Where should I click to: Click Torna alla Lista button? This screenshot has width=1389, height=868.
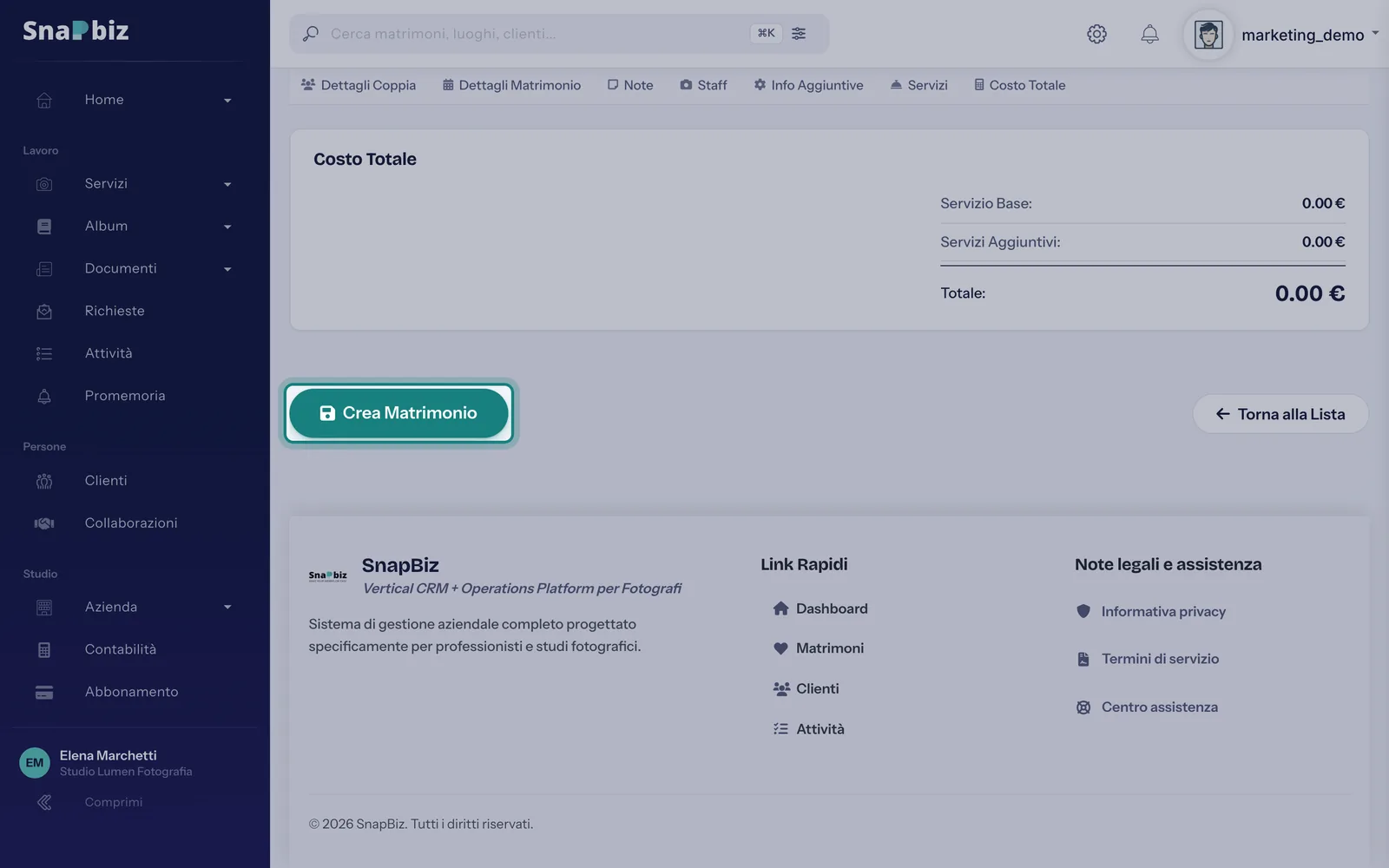1280,414
